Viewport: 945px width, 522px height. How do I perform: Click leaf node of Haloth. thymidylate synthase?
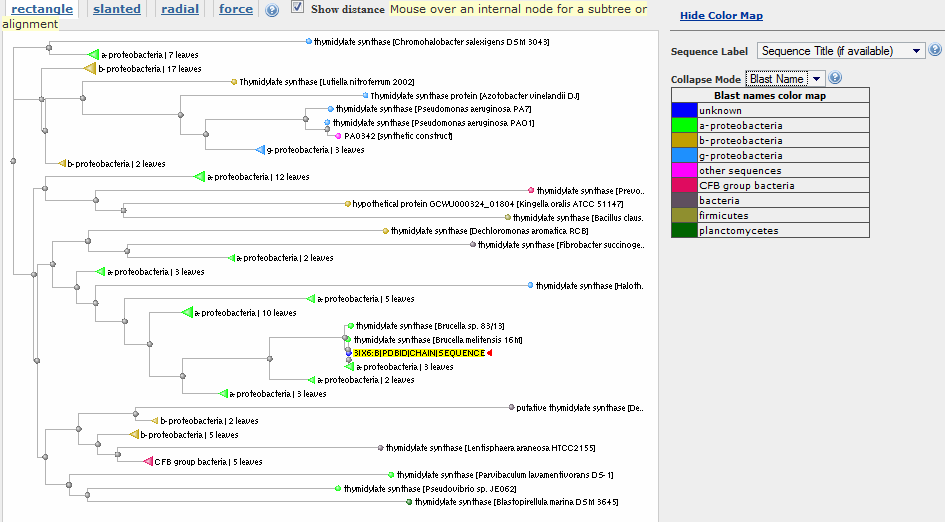tap(530, 285)
